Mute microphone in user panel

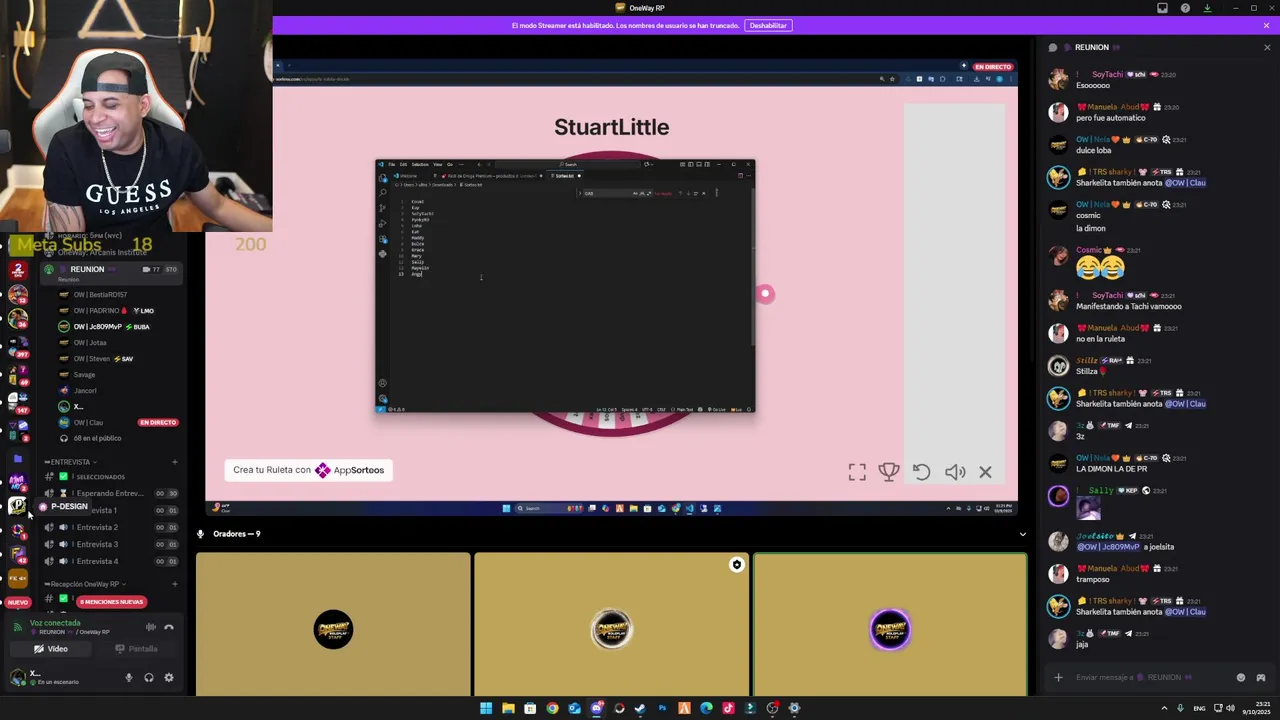point(128,677)
